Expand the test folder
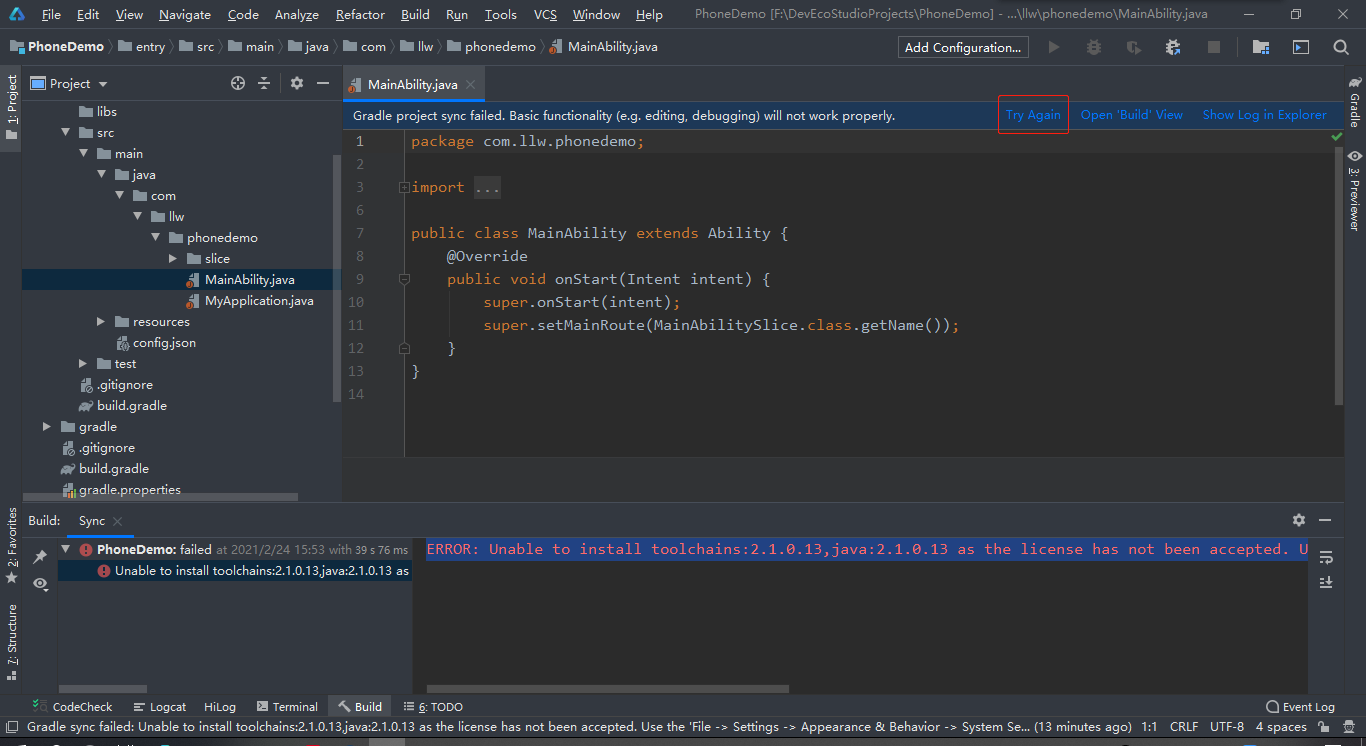The width and height of the screenshot is (1366, 746). click(84, 364)
